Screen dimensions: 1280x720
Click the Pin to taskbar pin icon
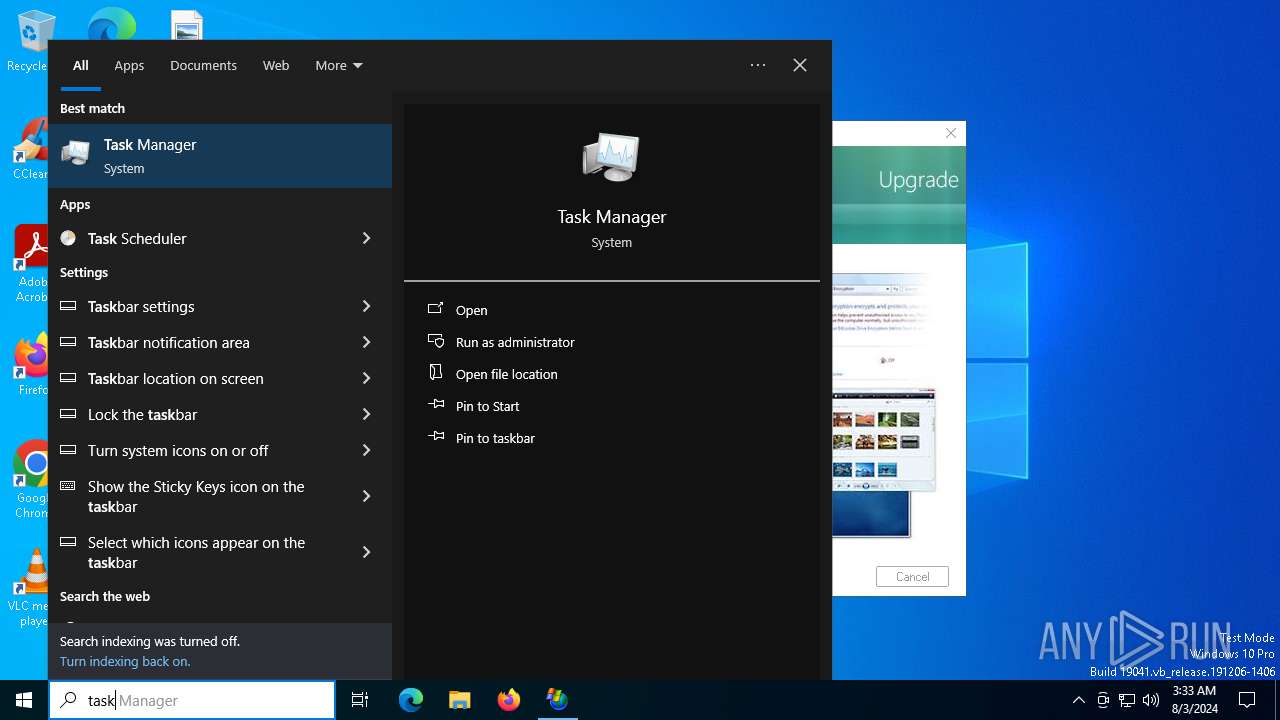(x=436, y=437)
